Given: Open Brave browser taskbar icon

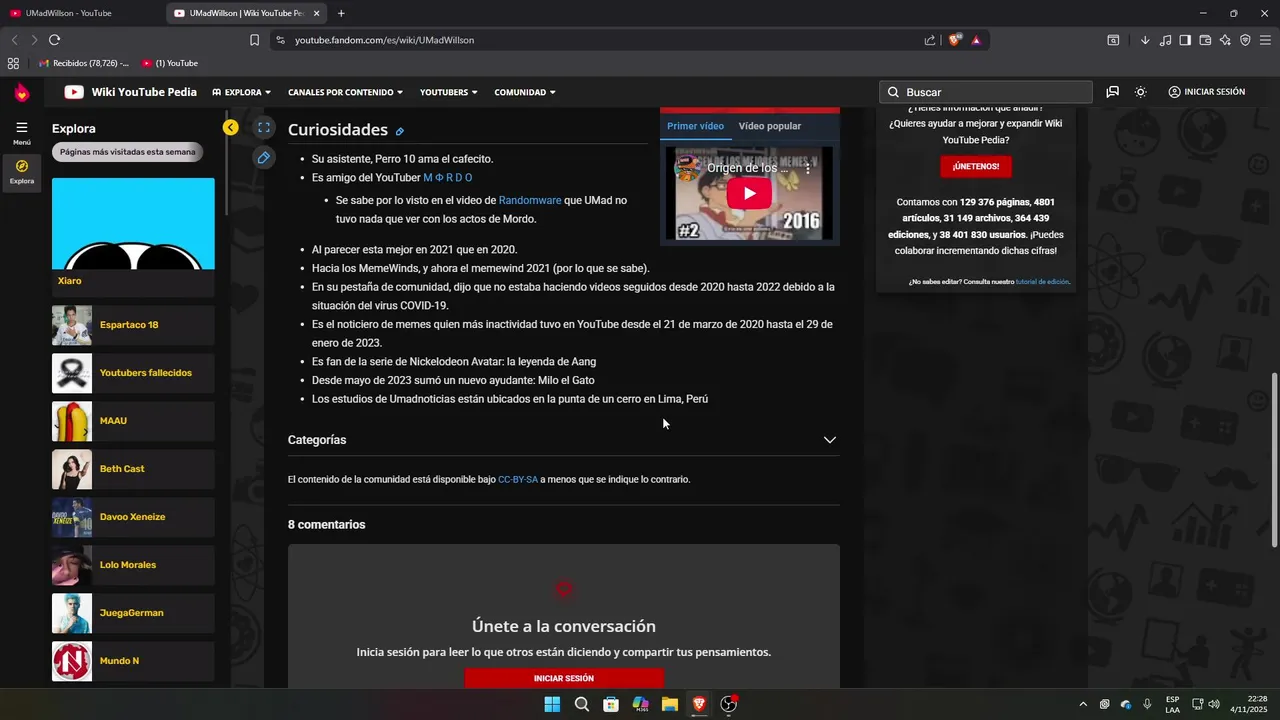Looking at the screenshot, I should [x=699, y=704].
